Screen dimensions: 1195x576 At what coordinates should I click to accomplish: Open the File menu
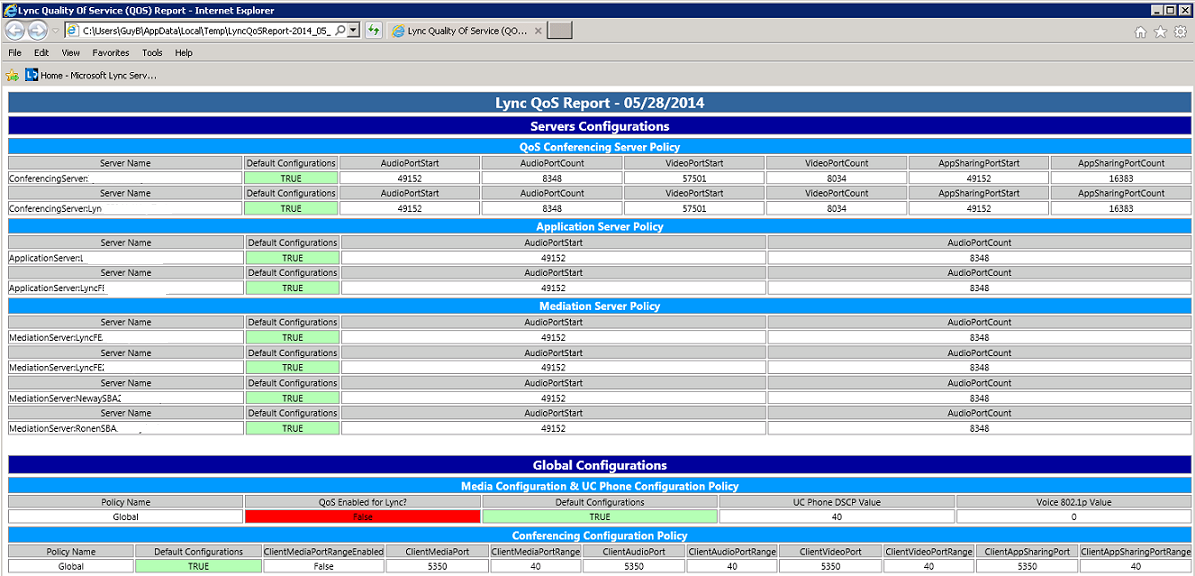[15, 53]
